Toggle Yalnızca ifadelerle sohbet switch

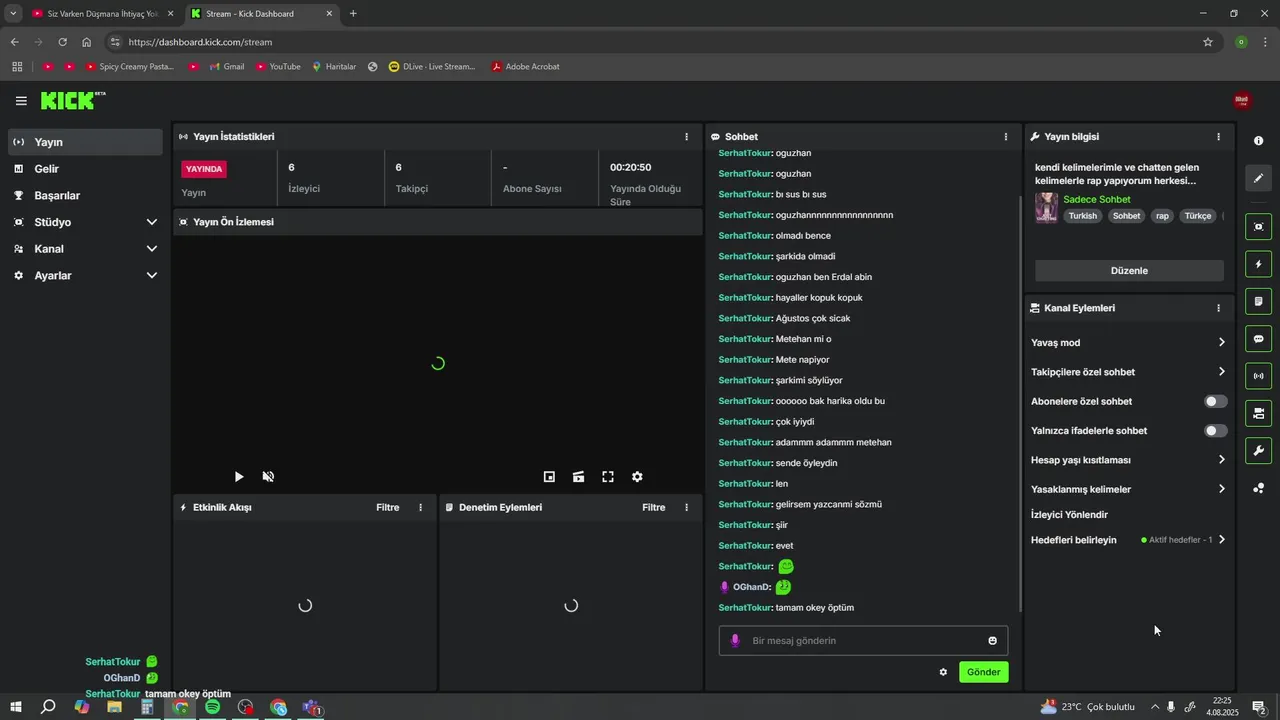[x=1215, y=431]
